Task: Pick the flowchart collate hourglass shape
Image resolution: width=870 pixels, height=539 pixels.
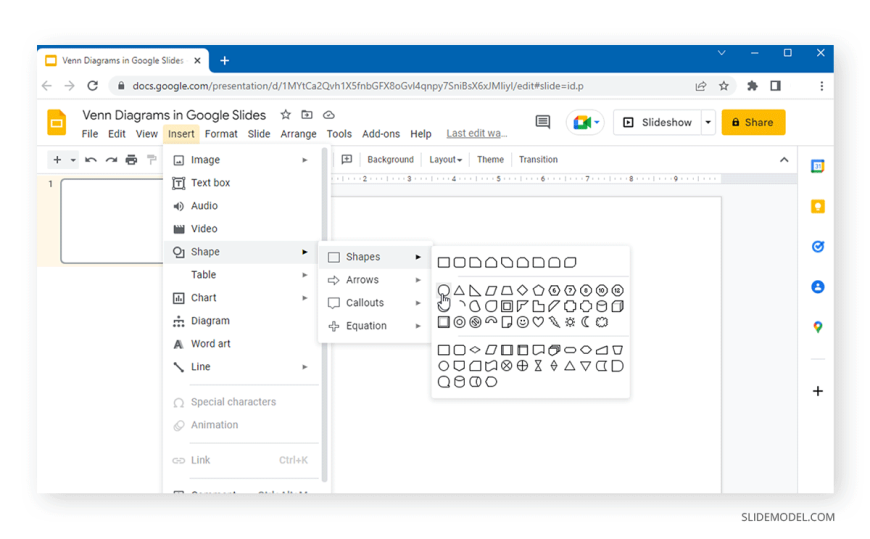Action: pyautogui.click(x=538, y=366)
